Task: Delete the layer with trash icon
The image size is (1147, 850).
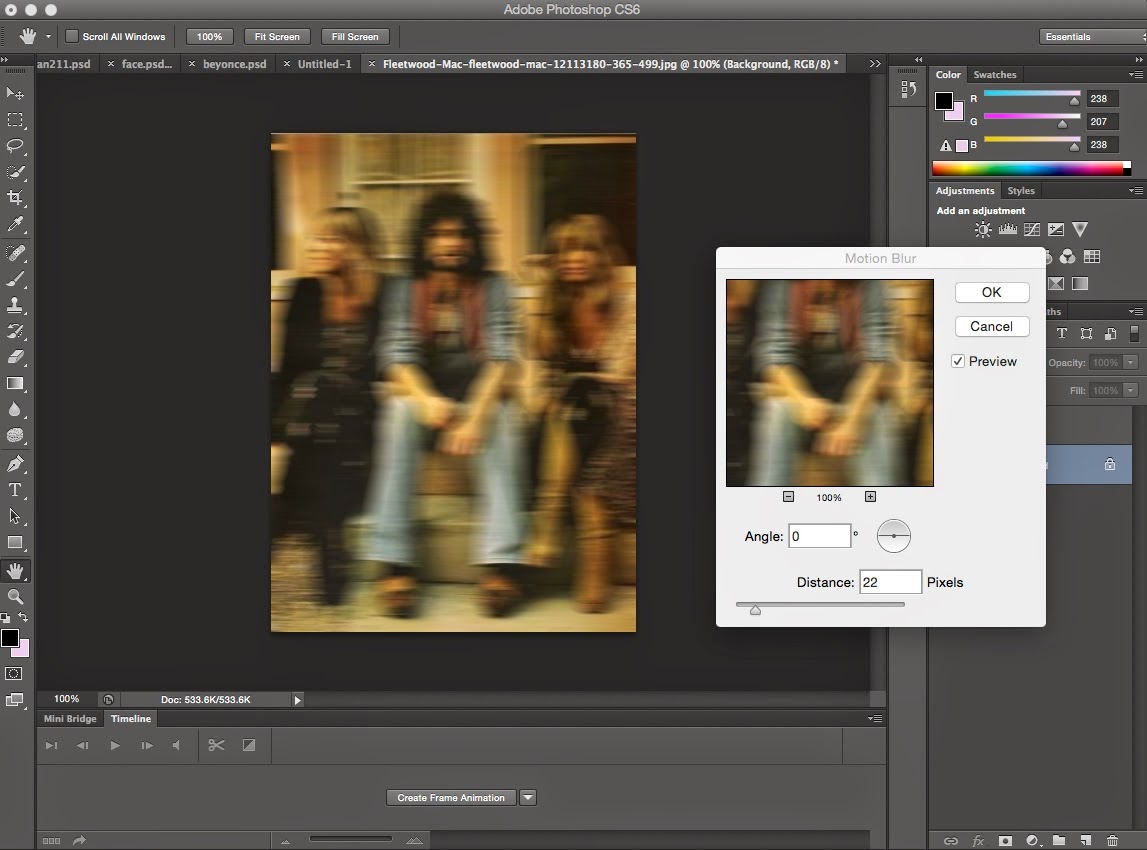Action: click(1112, 840)
